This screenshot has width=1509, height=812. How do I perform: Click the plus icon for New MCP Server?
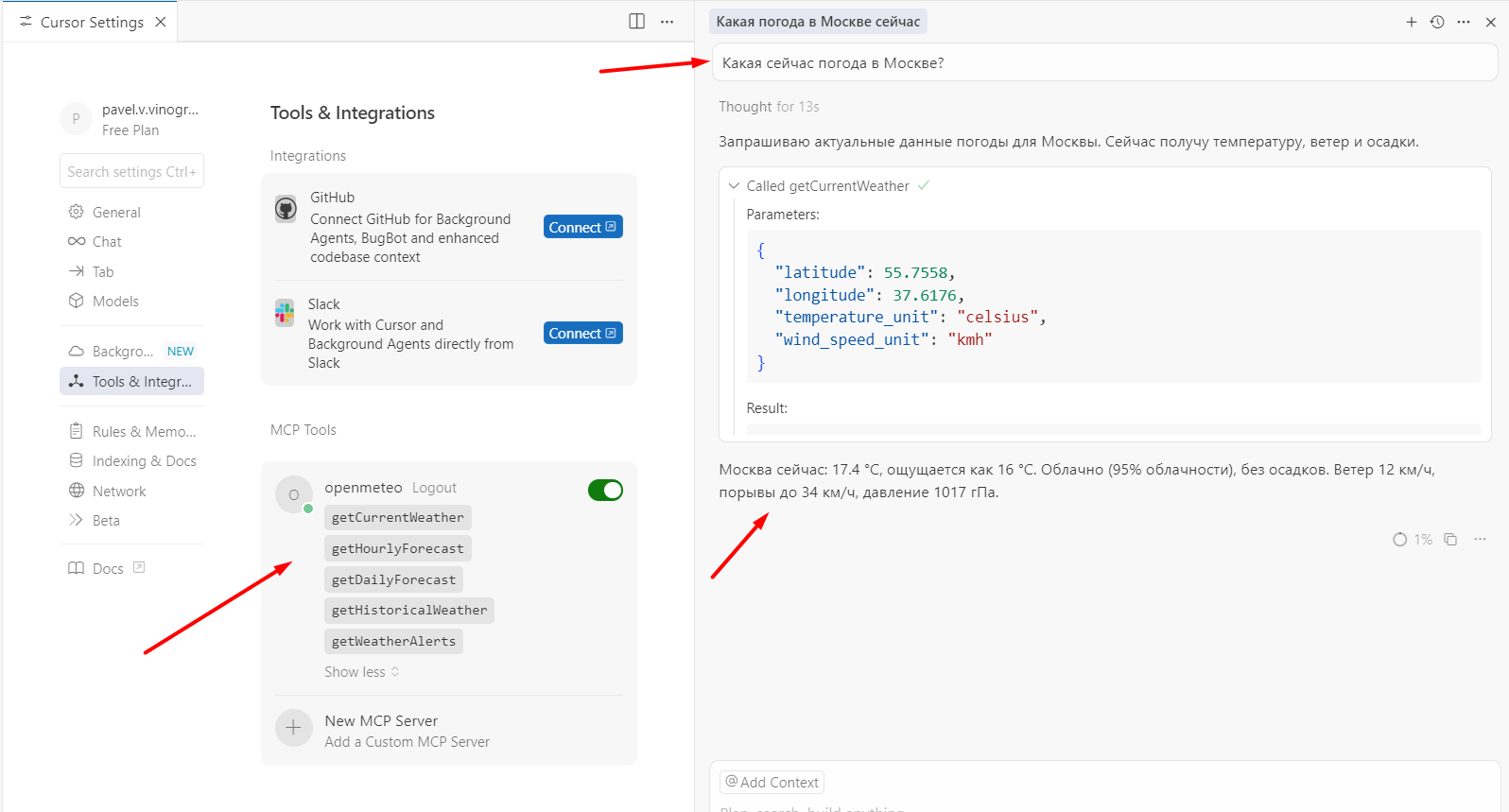(x=293, y=728)
